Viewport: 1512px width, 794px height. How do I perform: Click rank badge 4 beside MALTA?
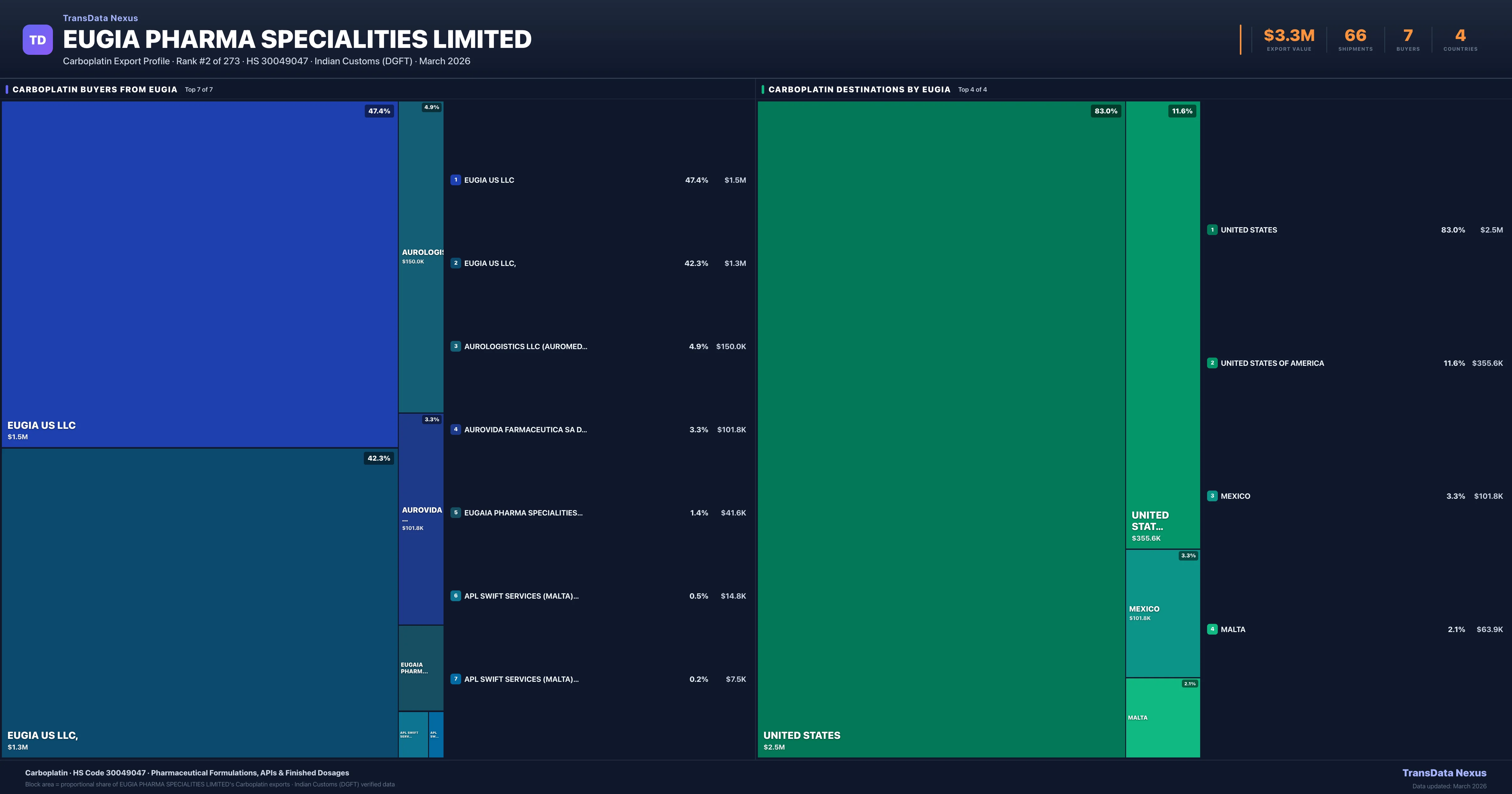click(1212, 629)
